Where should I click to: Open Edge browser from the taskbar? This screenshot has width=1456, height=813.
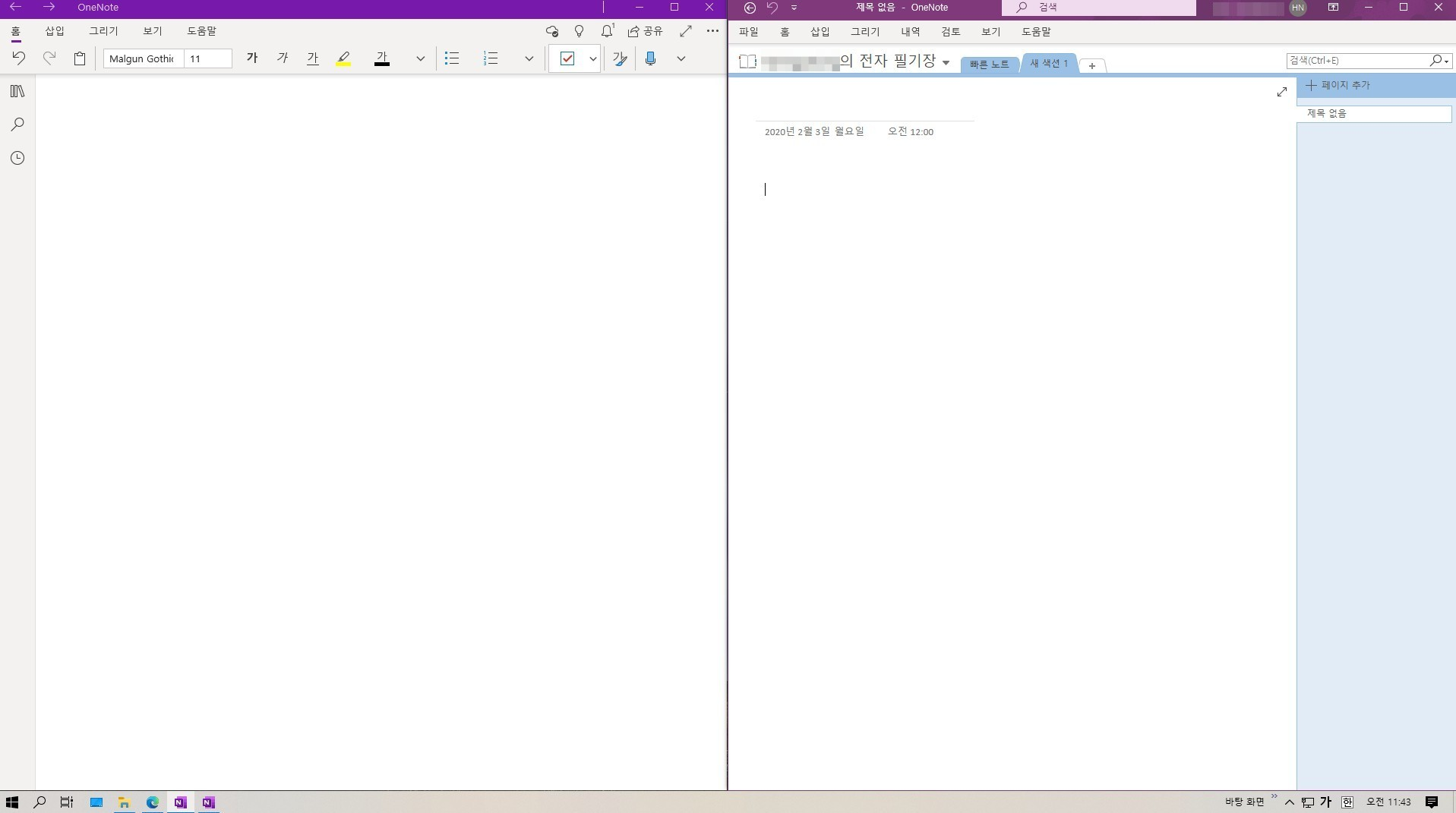153,802
